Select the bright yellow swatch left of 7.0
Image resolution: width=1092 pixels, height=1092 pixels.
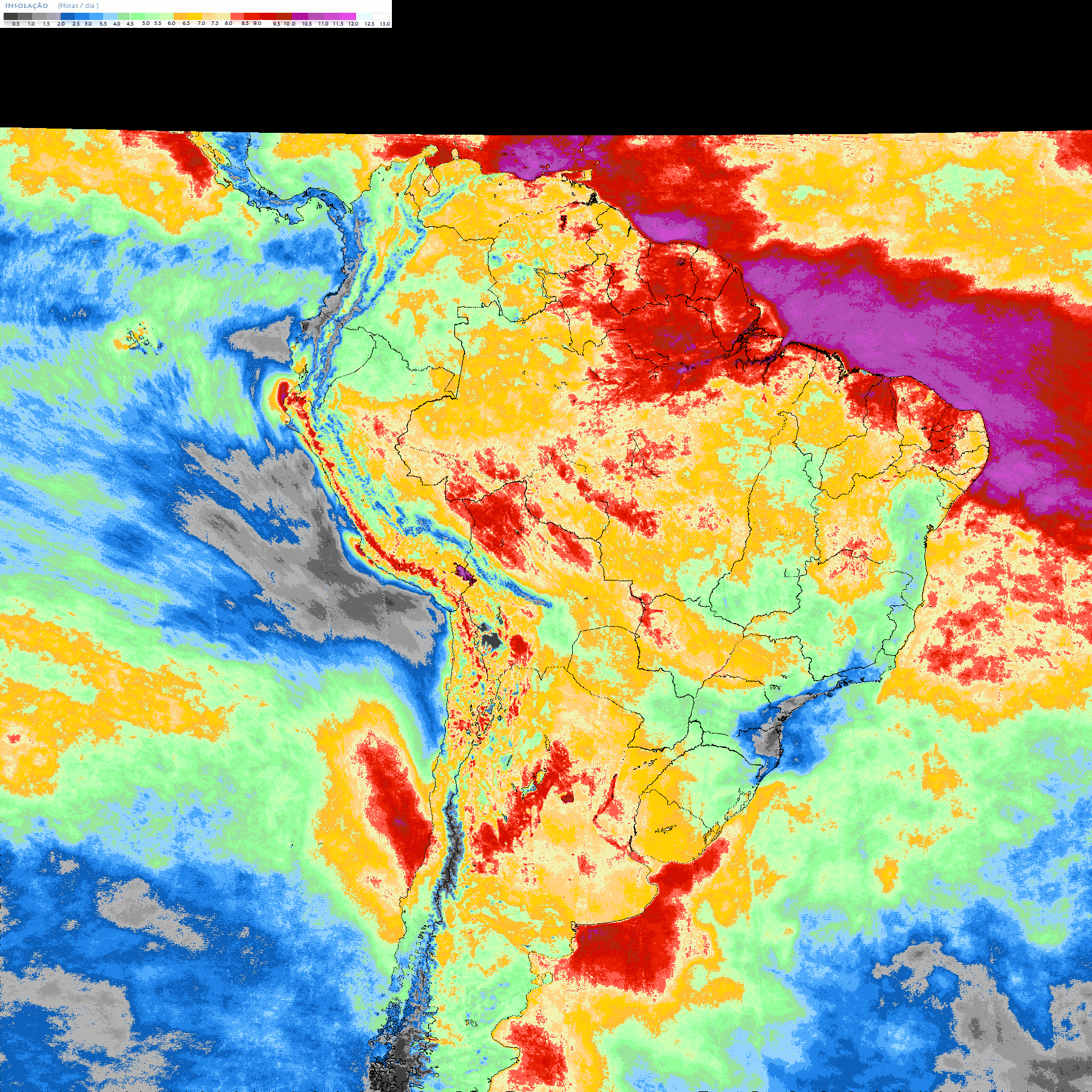pos(195,16)
